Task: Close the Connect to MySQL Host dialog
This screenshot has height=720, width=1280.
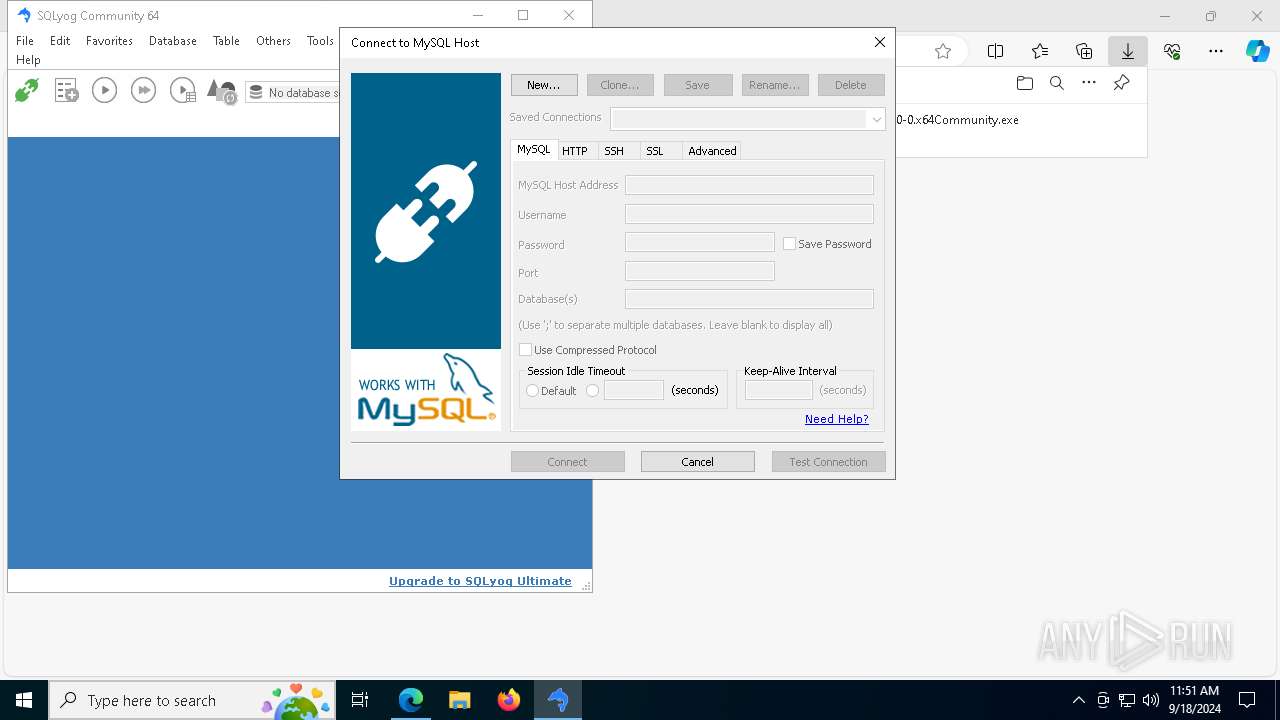Action: pos(880,42)
